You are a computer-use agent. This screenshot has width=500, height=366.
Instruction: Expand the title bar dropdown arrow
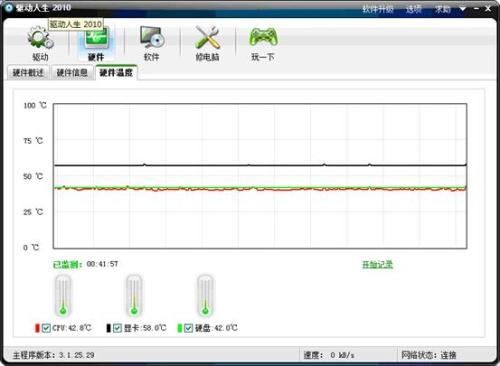(x=463, y=9)
